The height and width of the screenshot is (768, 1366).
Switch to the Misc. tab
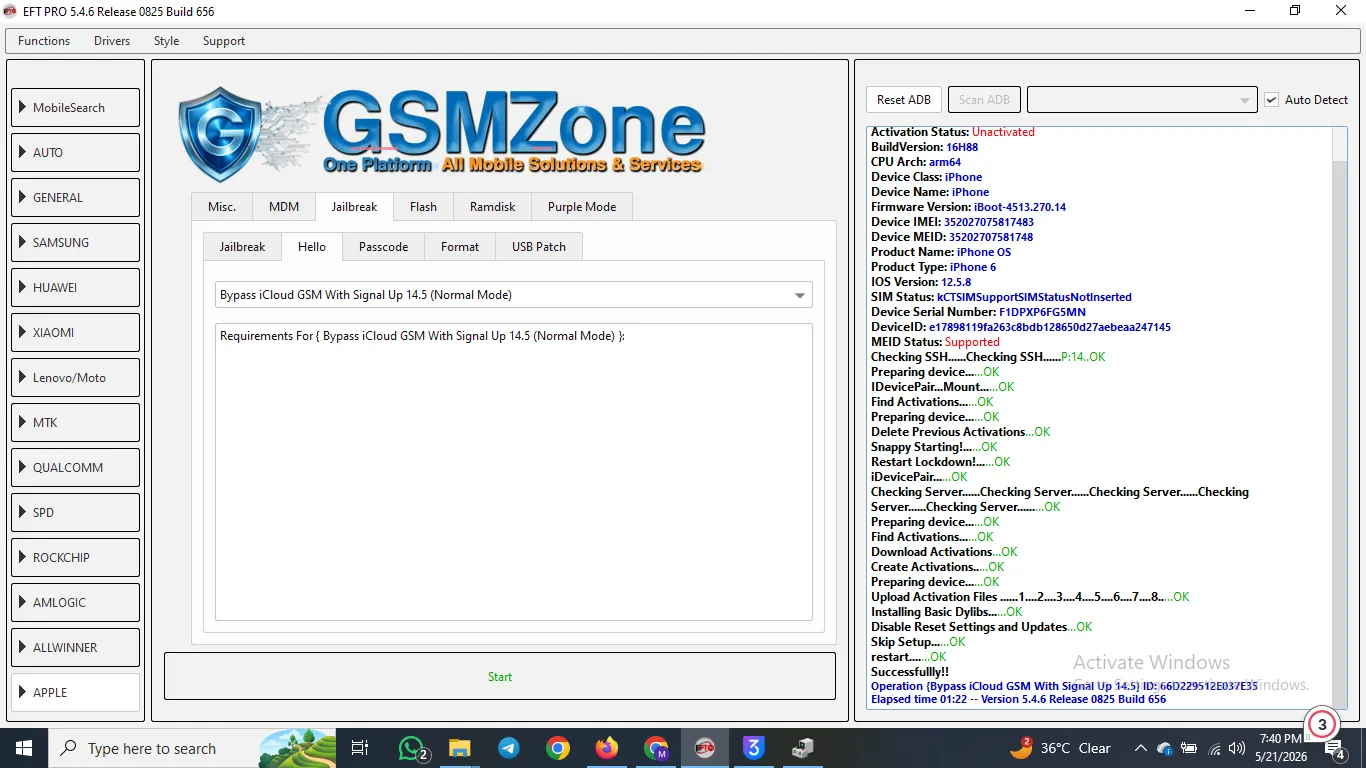click(222, 207)
